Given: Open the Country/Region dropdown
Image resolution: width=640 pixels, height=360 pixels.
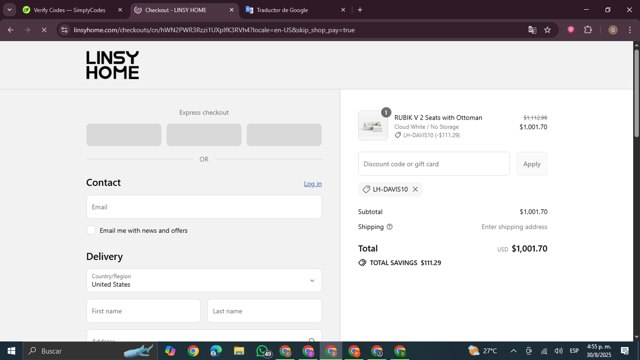Looking at the screenshot, I should point(204,280).
